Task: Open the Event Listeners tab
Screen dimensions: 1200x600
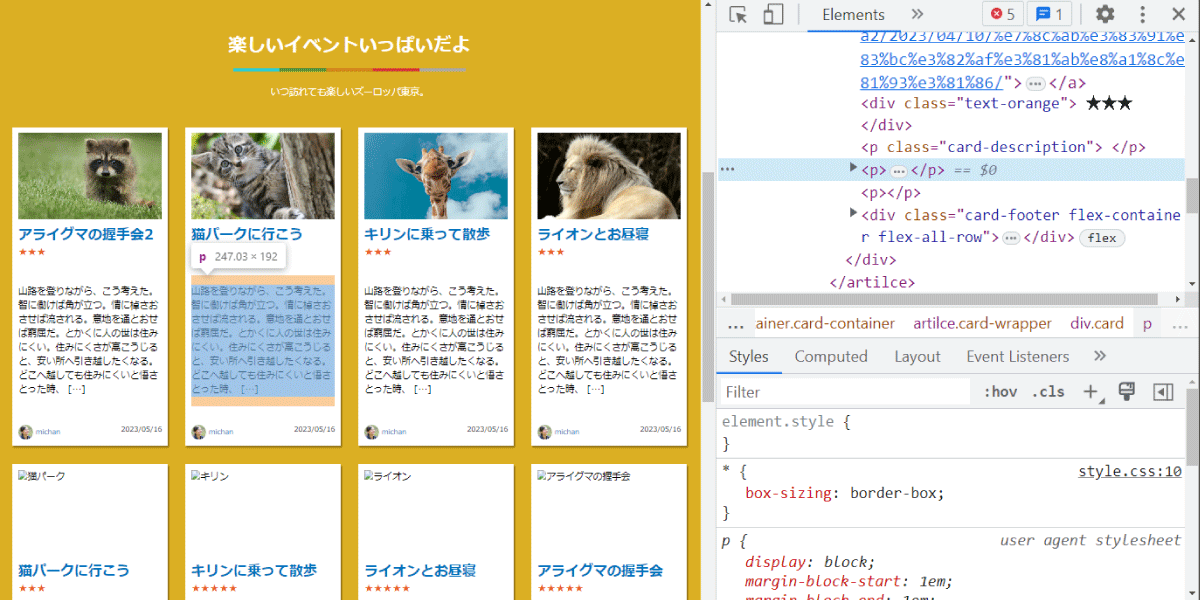Action: point(1017,357)
